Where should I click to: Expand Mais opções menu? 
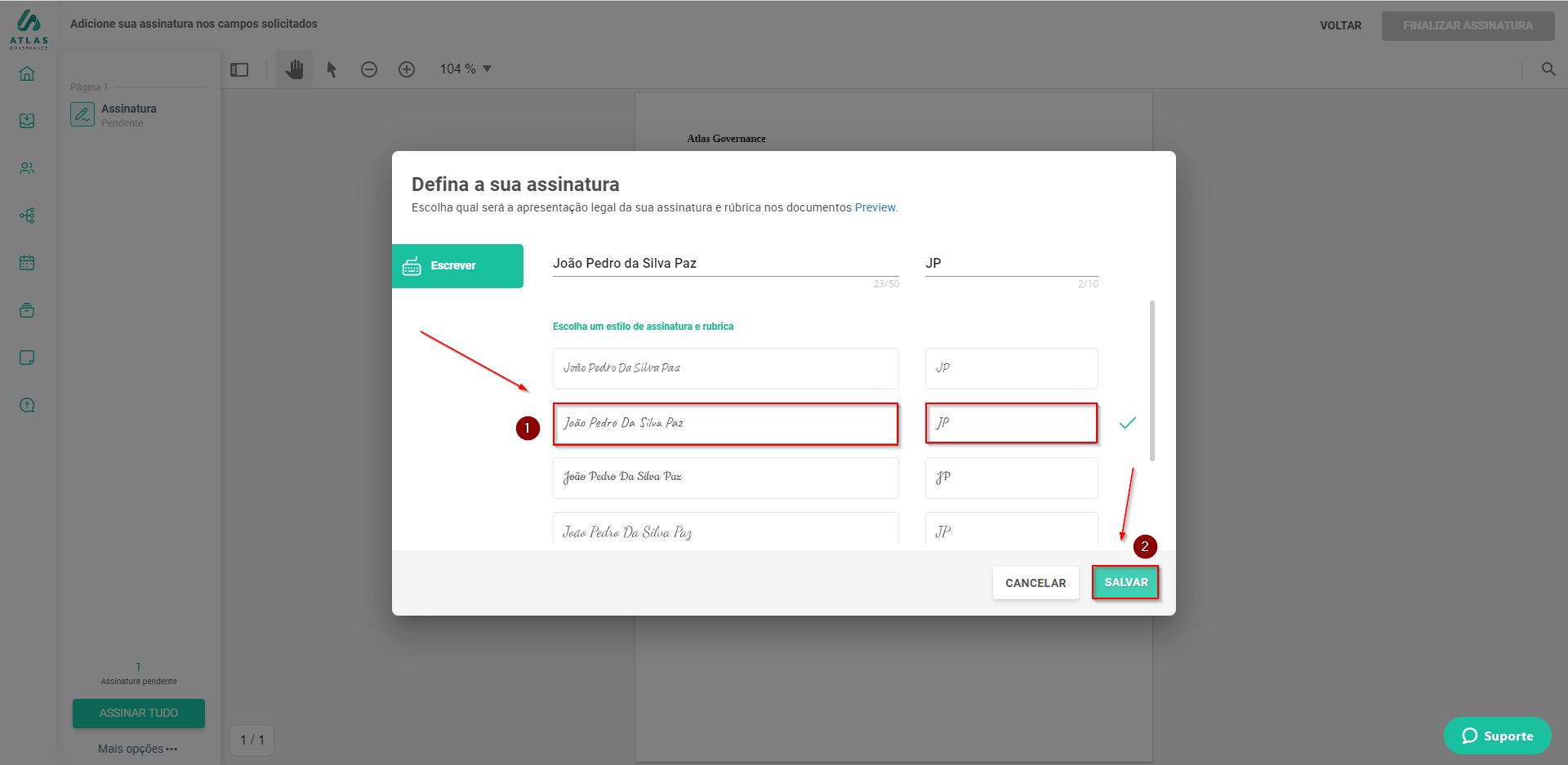137,749
